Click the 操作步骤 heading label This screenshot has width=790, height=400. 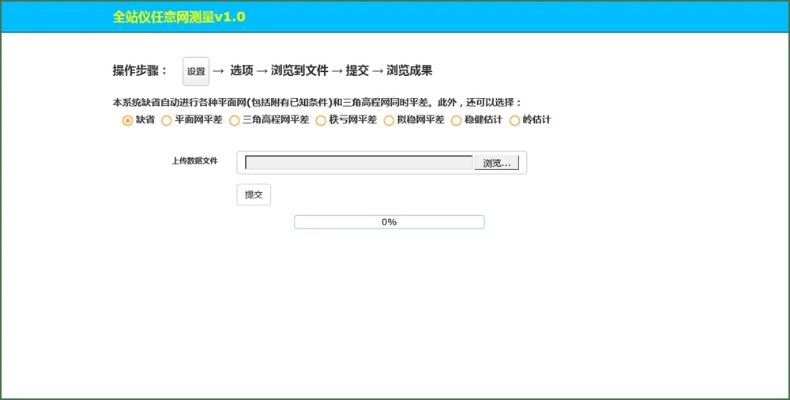[x=140, y=71]
